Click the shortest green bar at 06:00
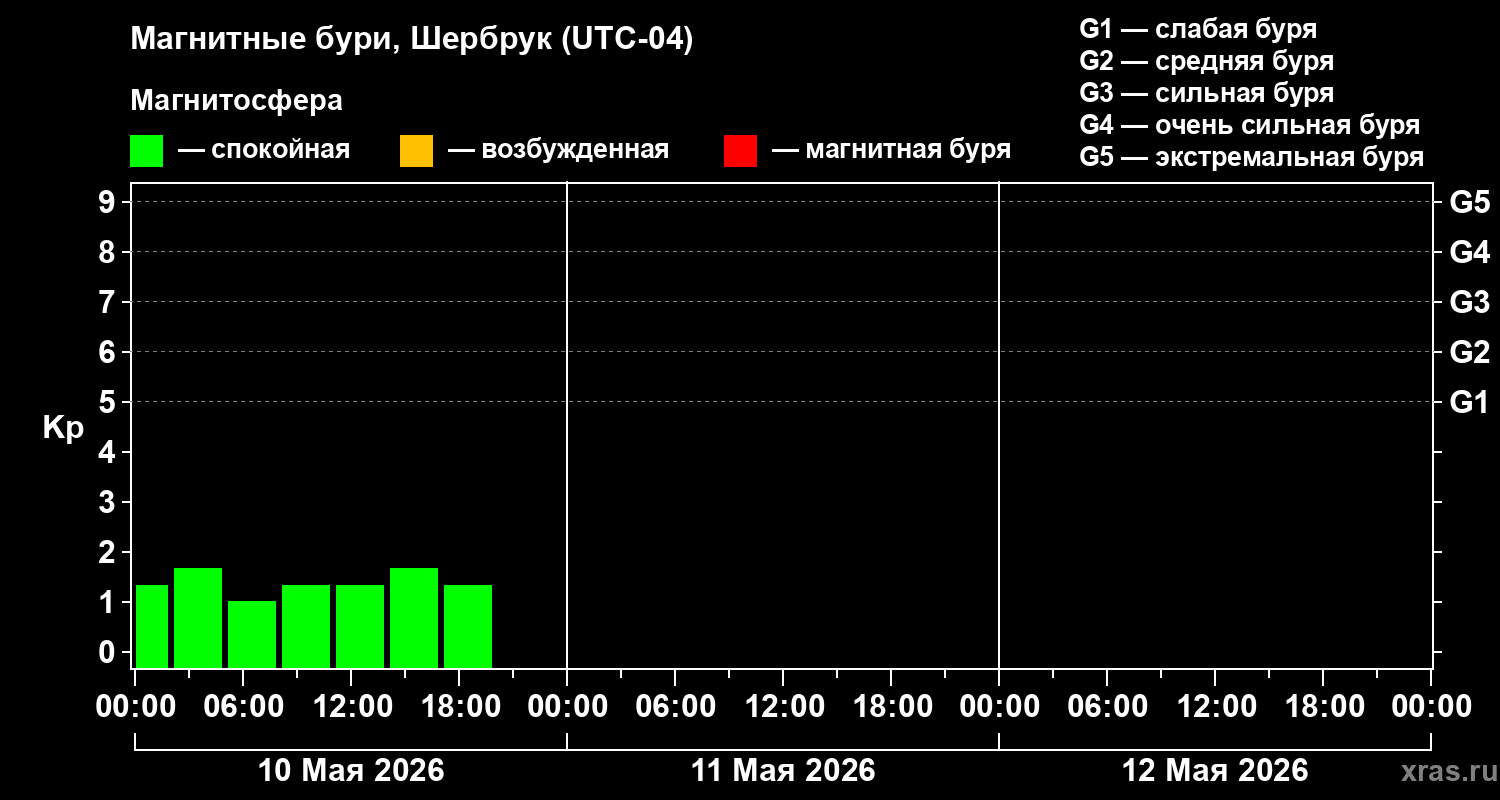 (x=252, y=634)
